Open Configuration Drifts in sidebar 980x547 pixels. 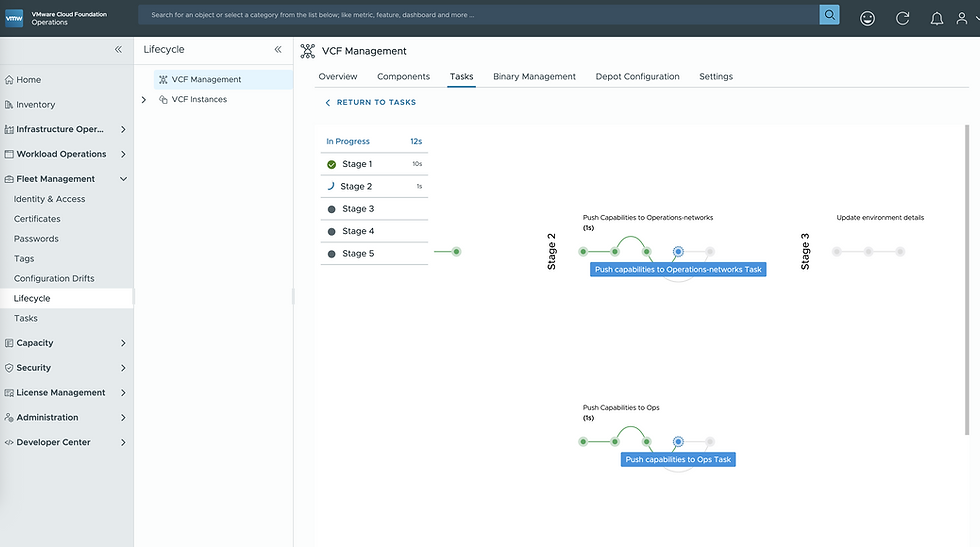pyautogui.click(x=54, y=278)
